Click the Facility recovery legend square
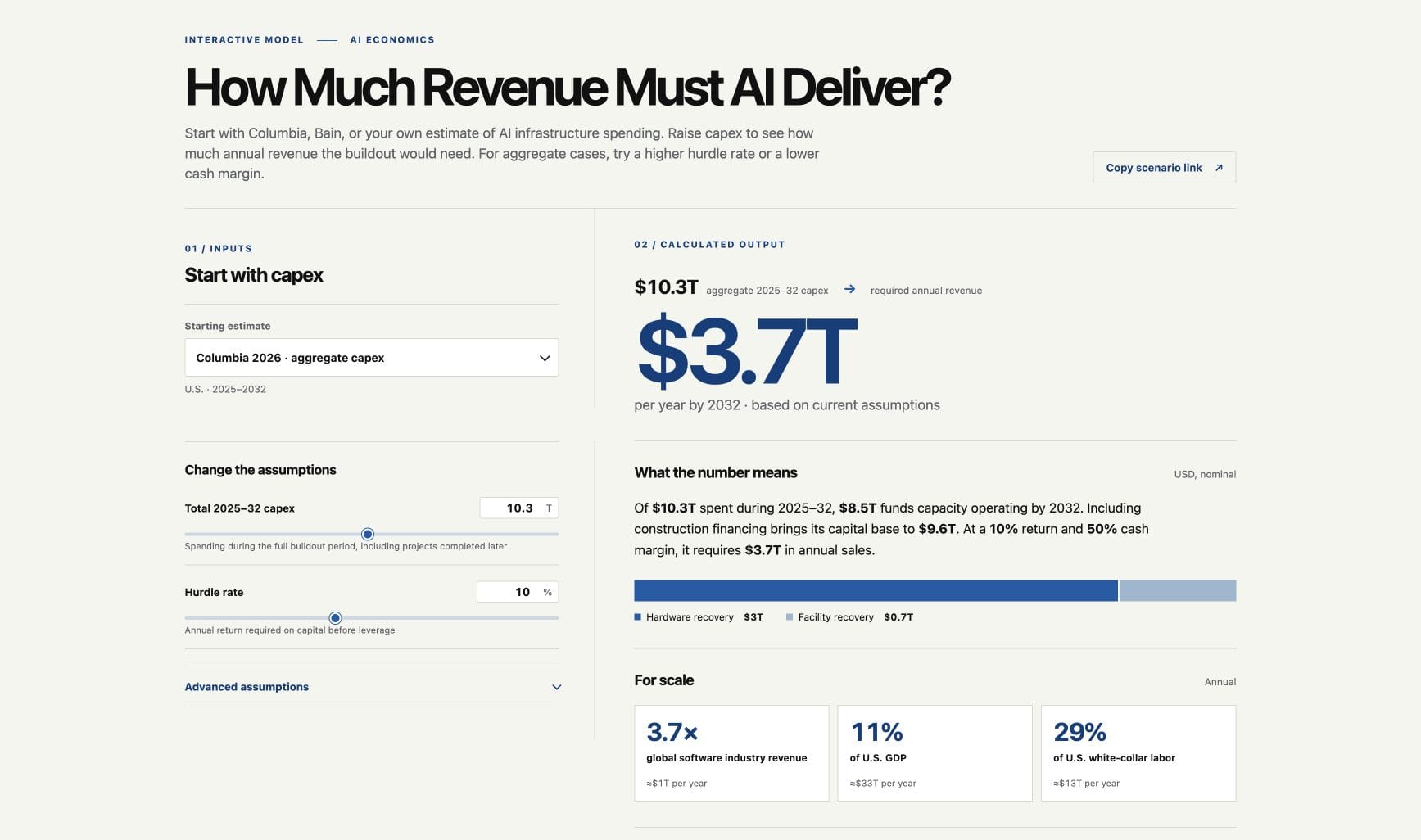The width and height of the screenshot is (1421, 840). [790, 617]
